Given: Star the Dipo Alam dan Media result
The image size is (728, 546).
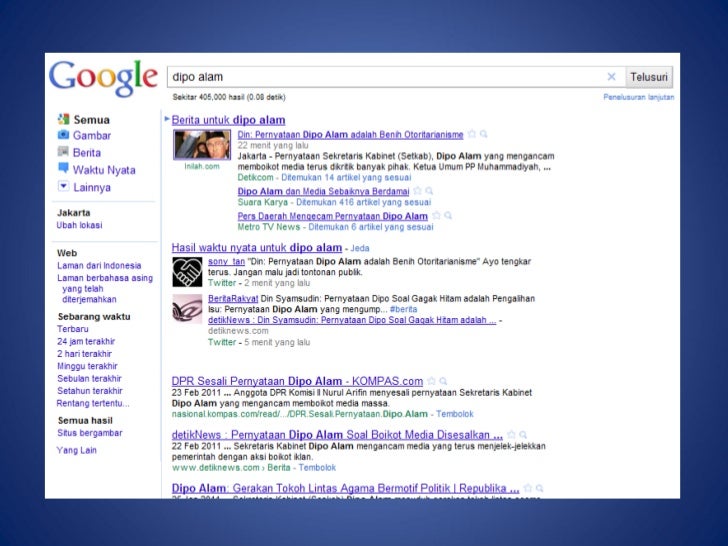Looking at the screenshot, I should pyautogui.click(x=417, y=190).
